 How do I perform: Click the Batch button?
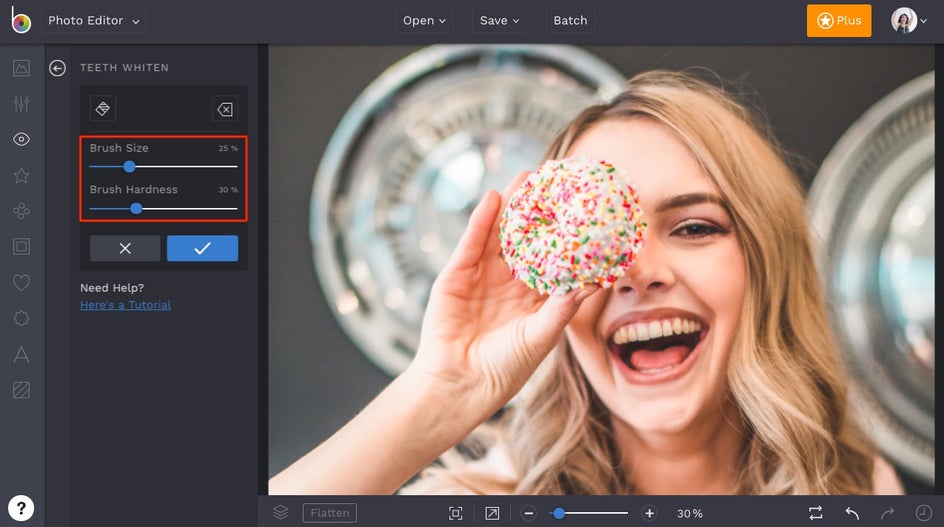pyautogui.click(x=570, y=20)
